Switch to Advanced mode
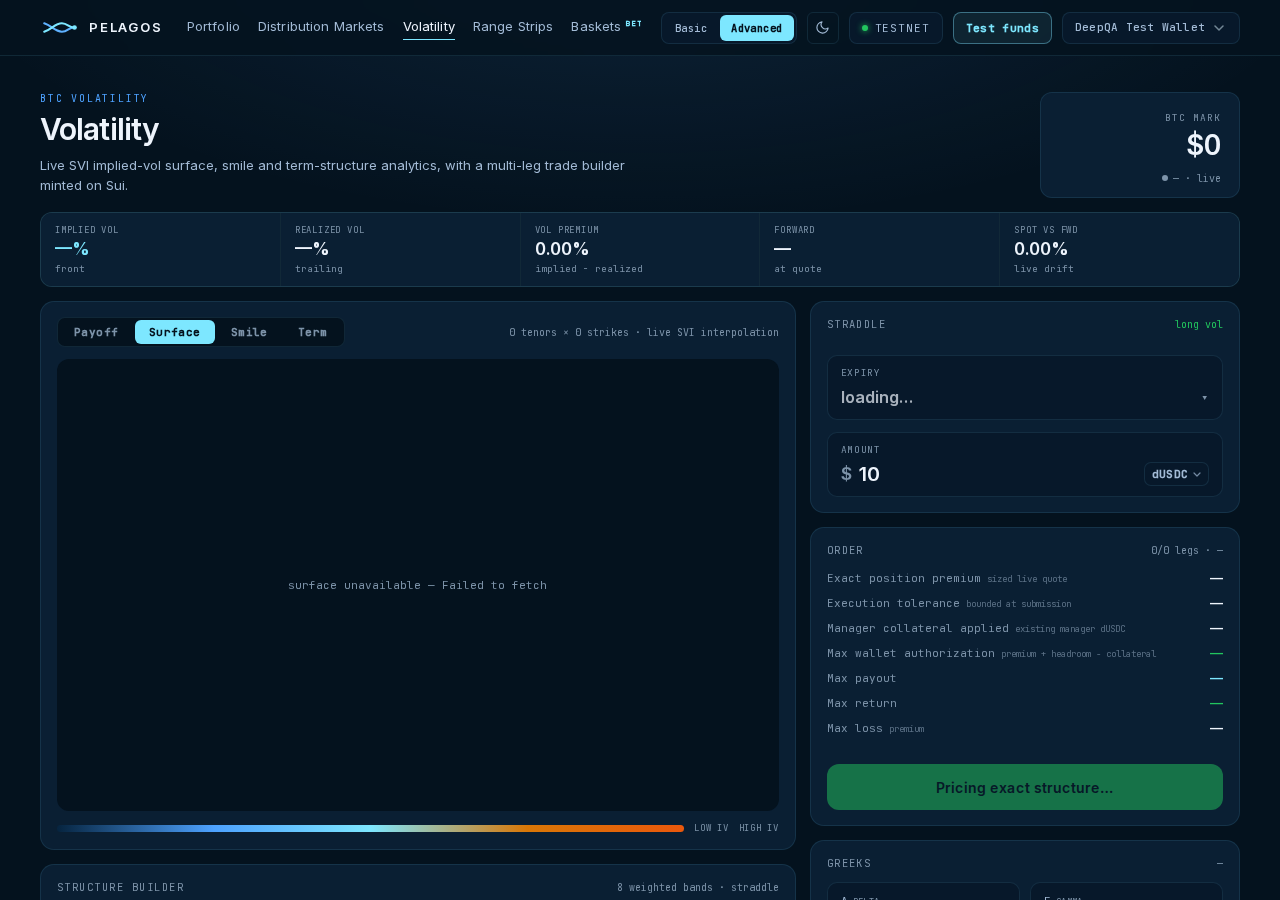This screenshot has height=900, width=1280. click(757, 28)
